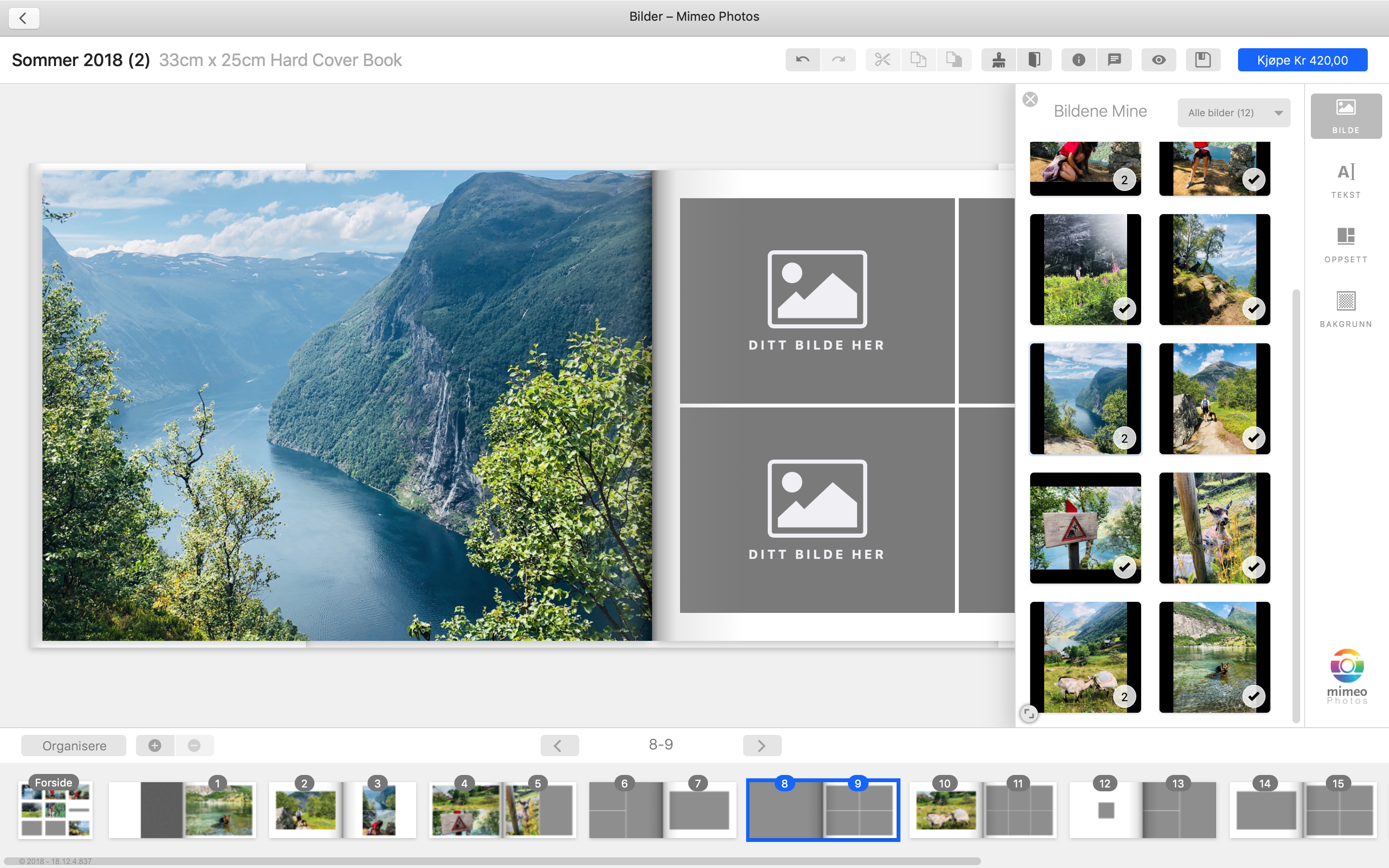Click the Mimeo Photos logo
Viewport: 1389px width, 868px height.
pyautogui.click(x=1347, y=676)
